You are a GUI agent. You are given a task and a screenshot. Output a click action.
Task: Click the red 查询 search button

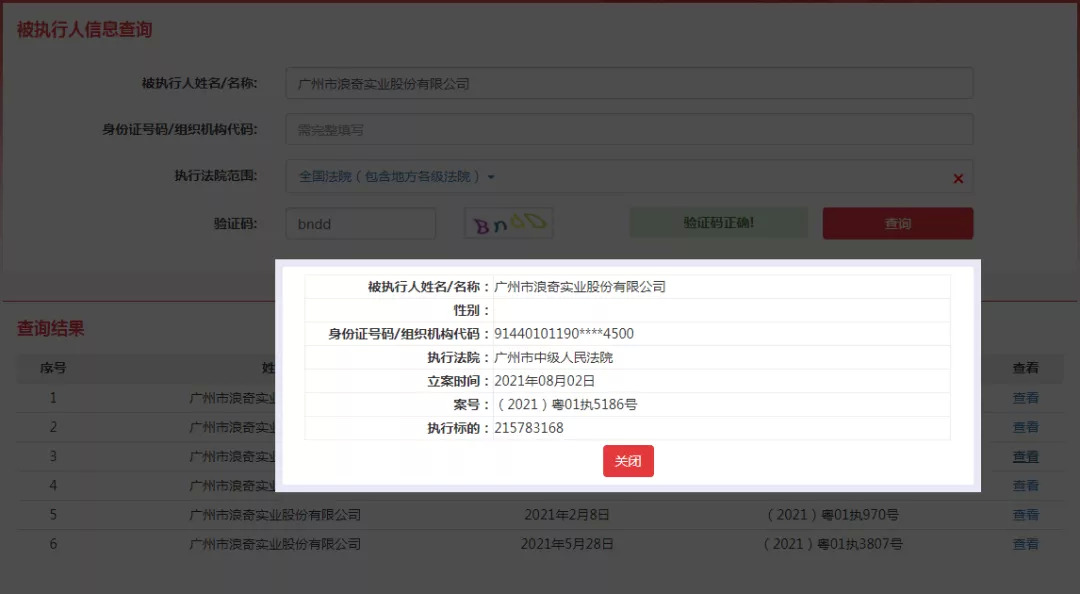point(897,223)
